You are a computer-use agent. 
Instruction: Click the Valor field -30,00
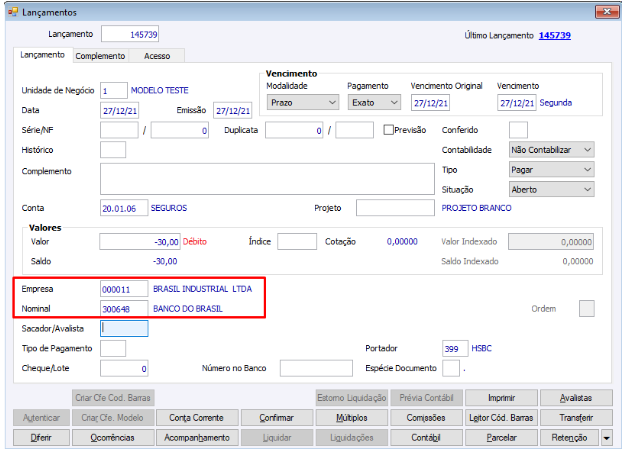tap(140, 242)
